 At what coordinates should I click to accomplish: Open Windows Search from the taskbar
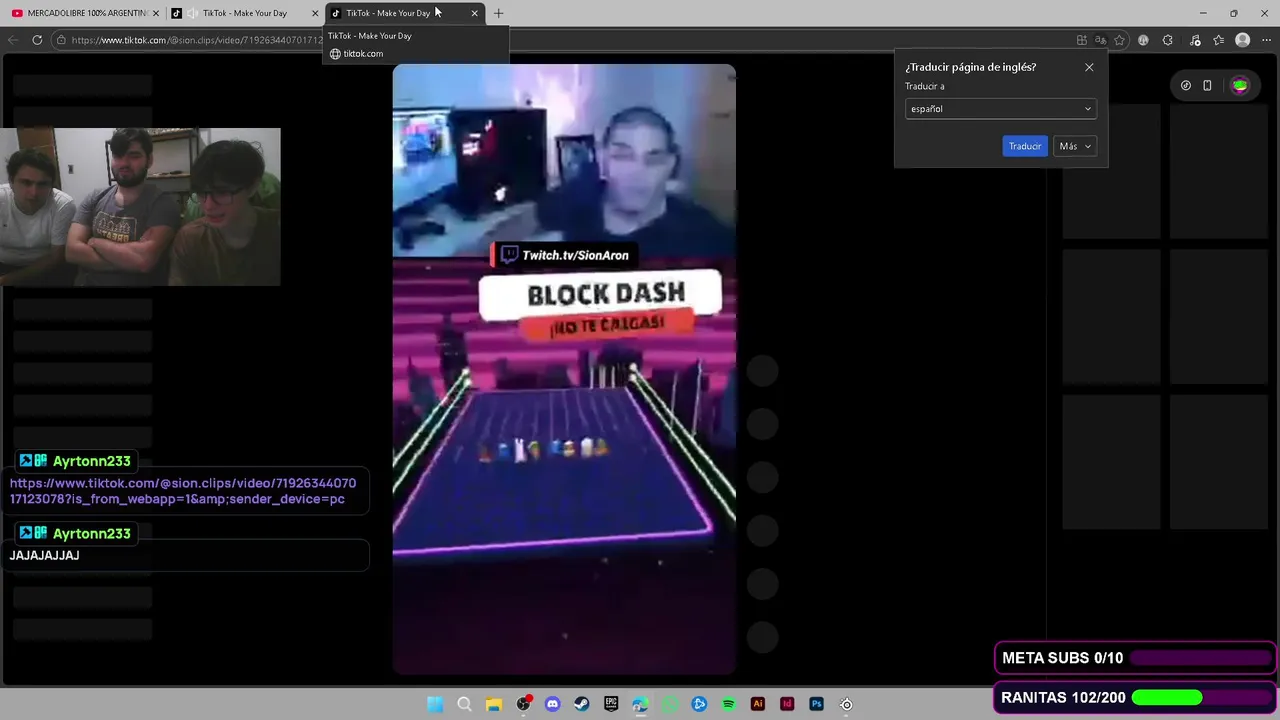tap(464, 704)
